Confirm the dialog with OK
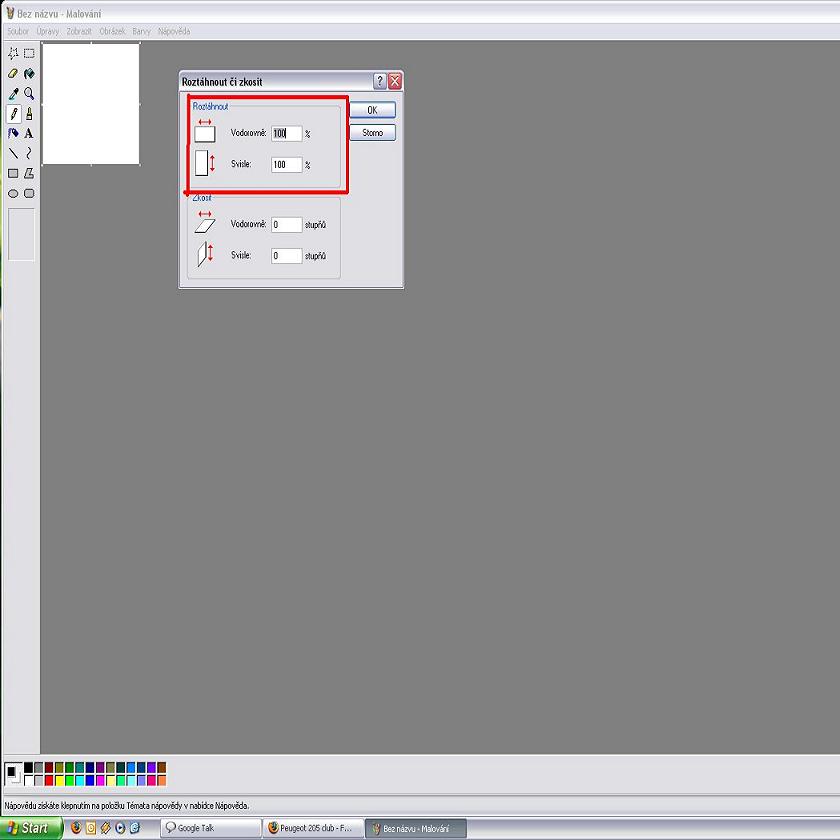This screenshot has width=840, height=840. click(x=372, y=110)
